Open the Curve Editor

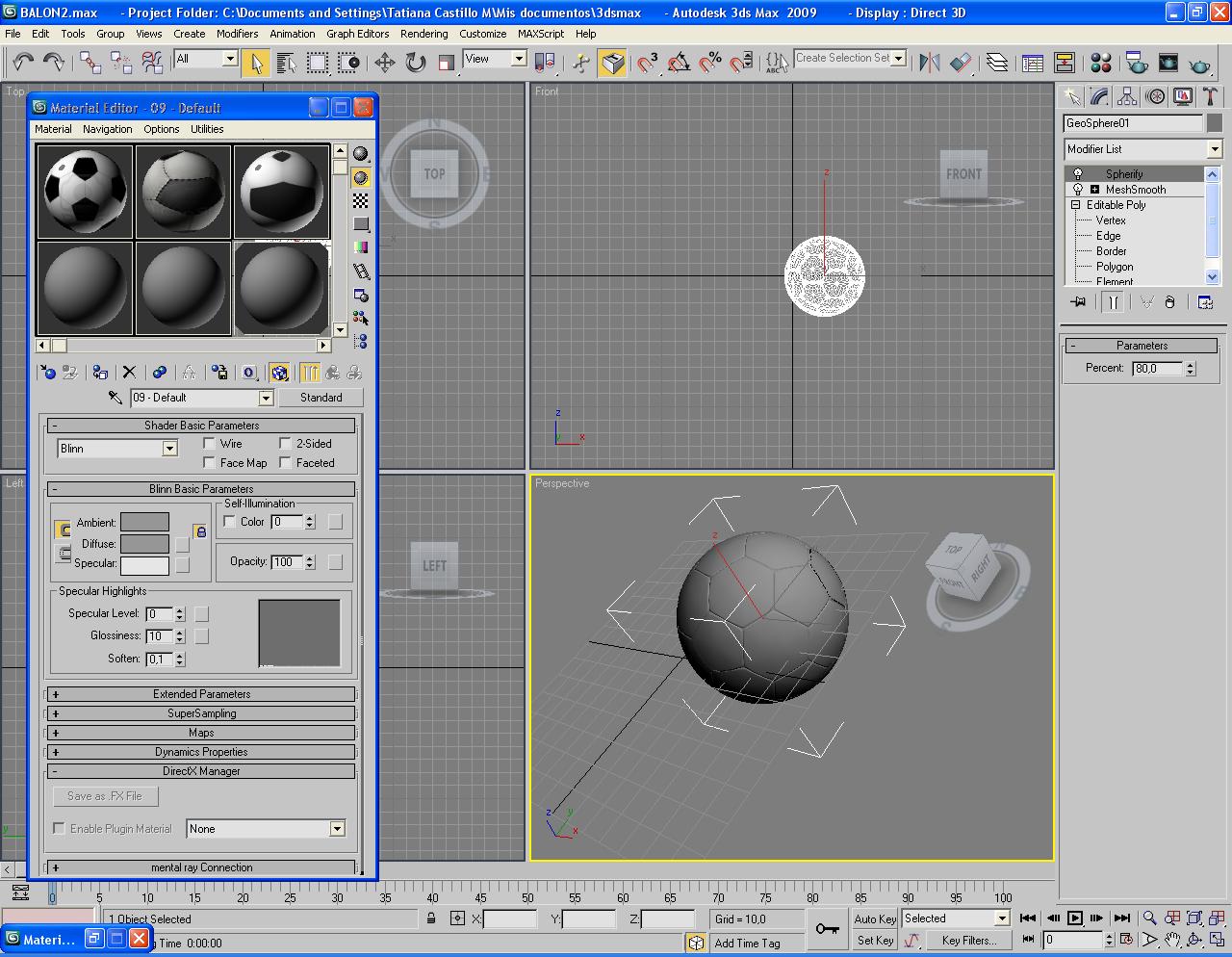tap(1033, 63)
